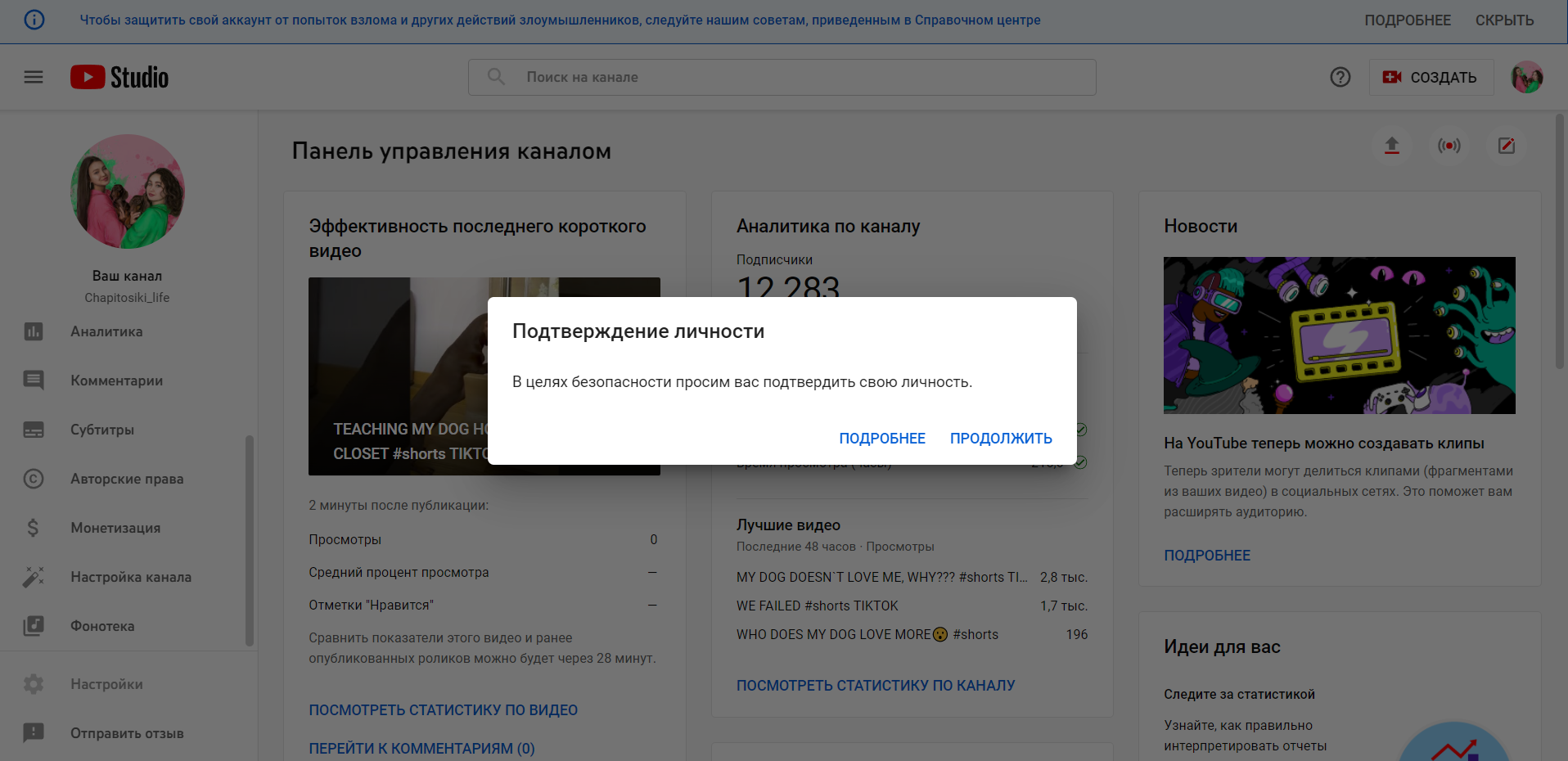The height and width of the screenshot is (761, 1568).
Task: Click the Средний процент просмотра row
Action: (x=483, y=573)
